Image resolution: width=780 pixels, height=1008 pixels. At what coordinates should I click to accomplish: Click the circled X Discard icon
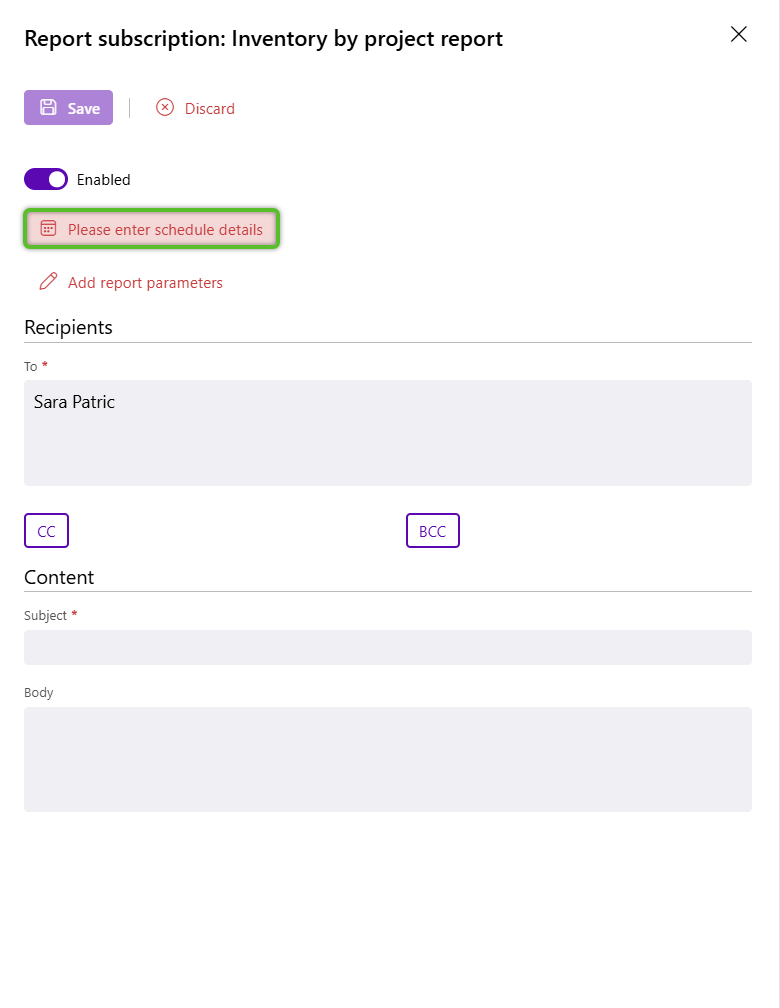point(165,108)
